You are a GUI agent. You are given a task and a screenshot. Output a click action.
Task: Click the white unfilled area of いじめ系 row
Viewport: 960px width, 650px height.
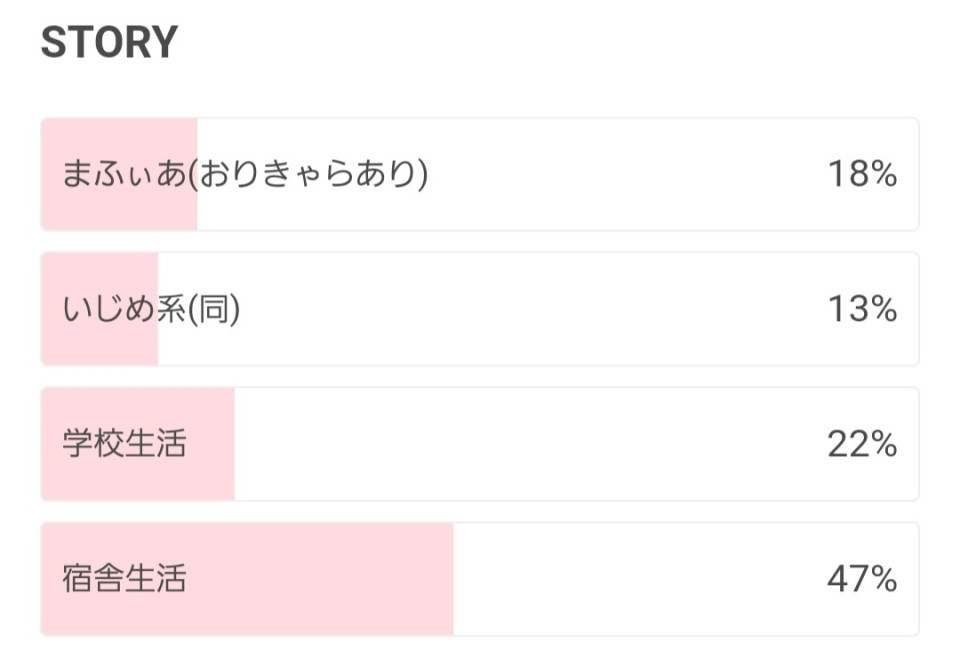click(x=539, y=309)
